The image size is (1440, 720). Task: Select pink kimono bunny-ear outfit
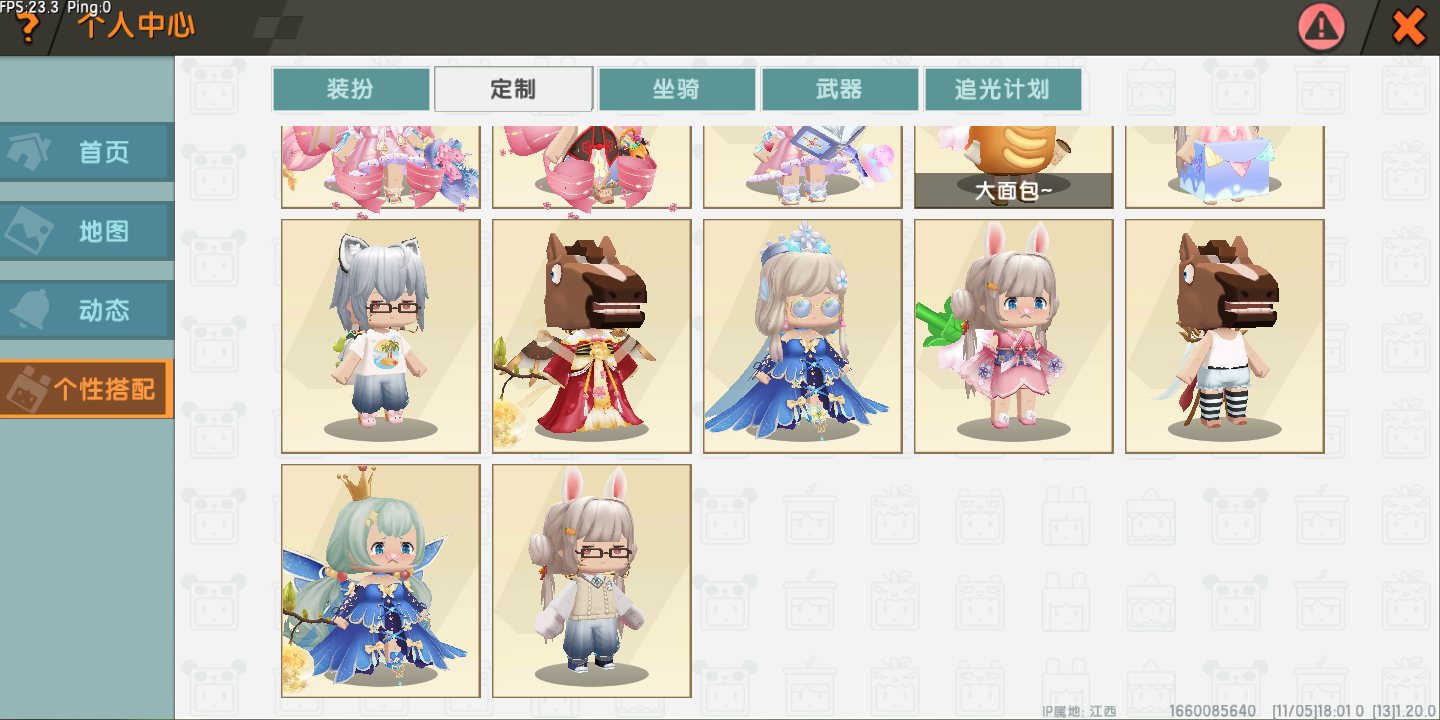tap(1014, 336)
